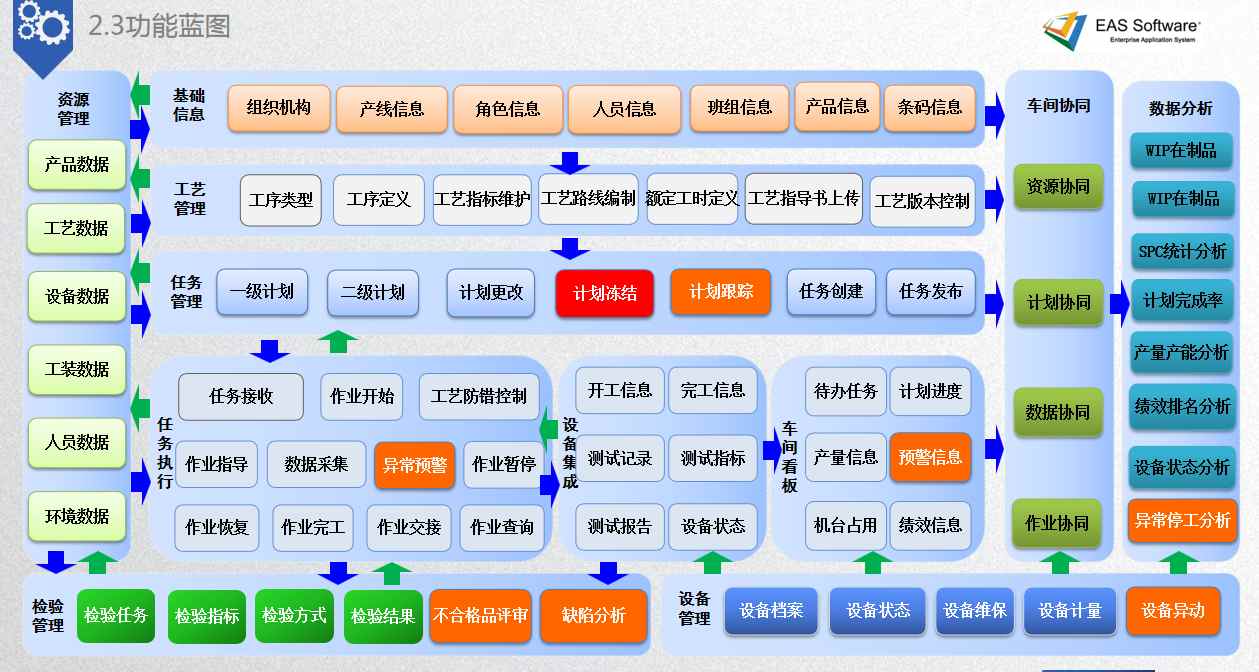The width and height of the screenshot is (1259, 672).
Task: Select the 作业协同 box
Action: click(1057, 523)
